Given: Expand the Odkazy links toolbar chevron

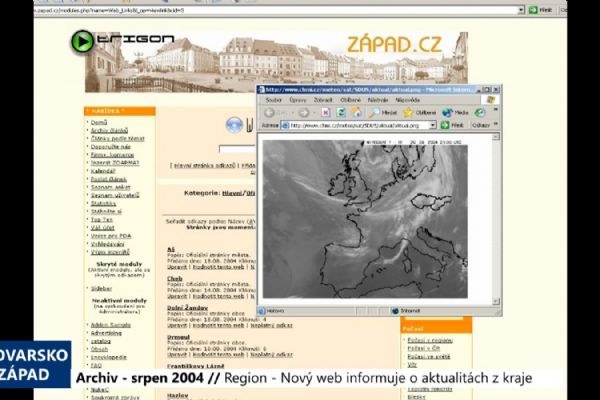Looking at the screenshot, I should coord(496,124).
